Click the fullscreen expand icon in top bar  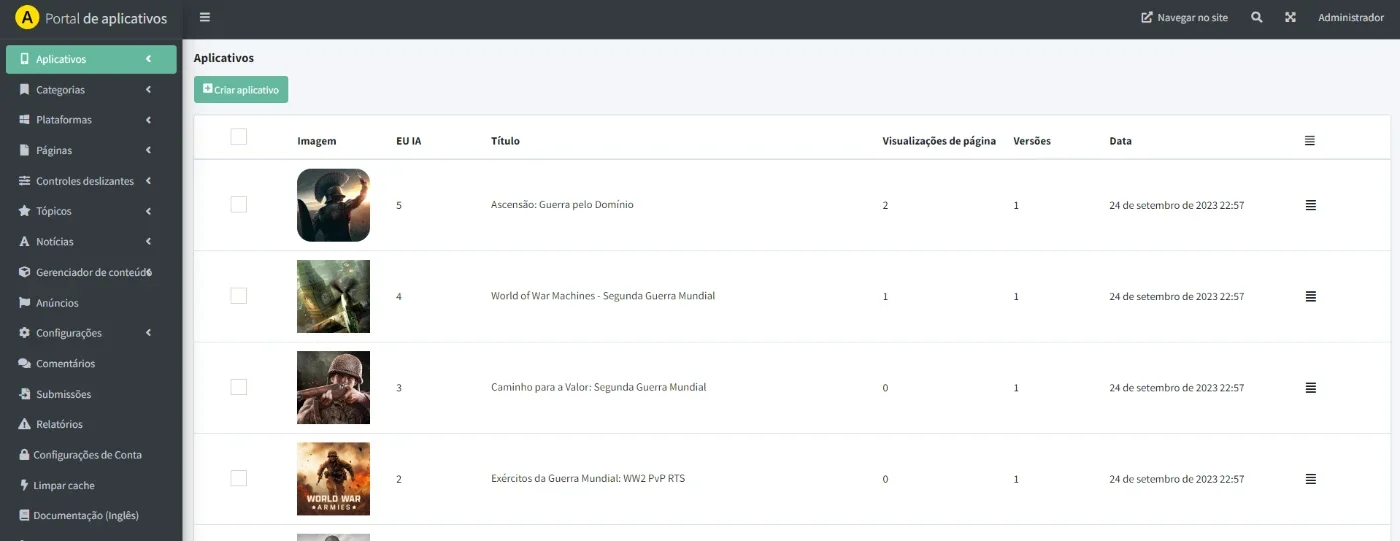point(1290,17)
